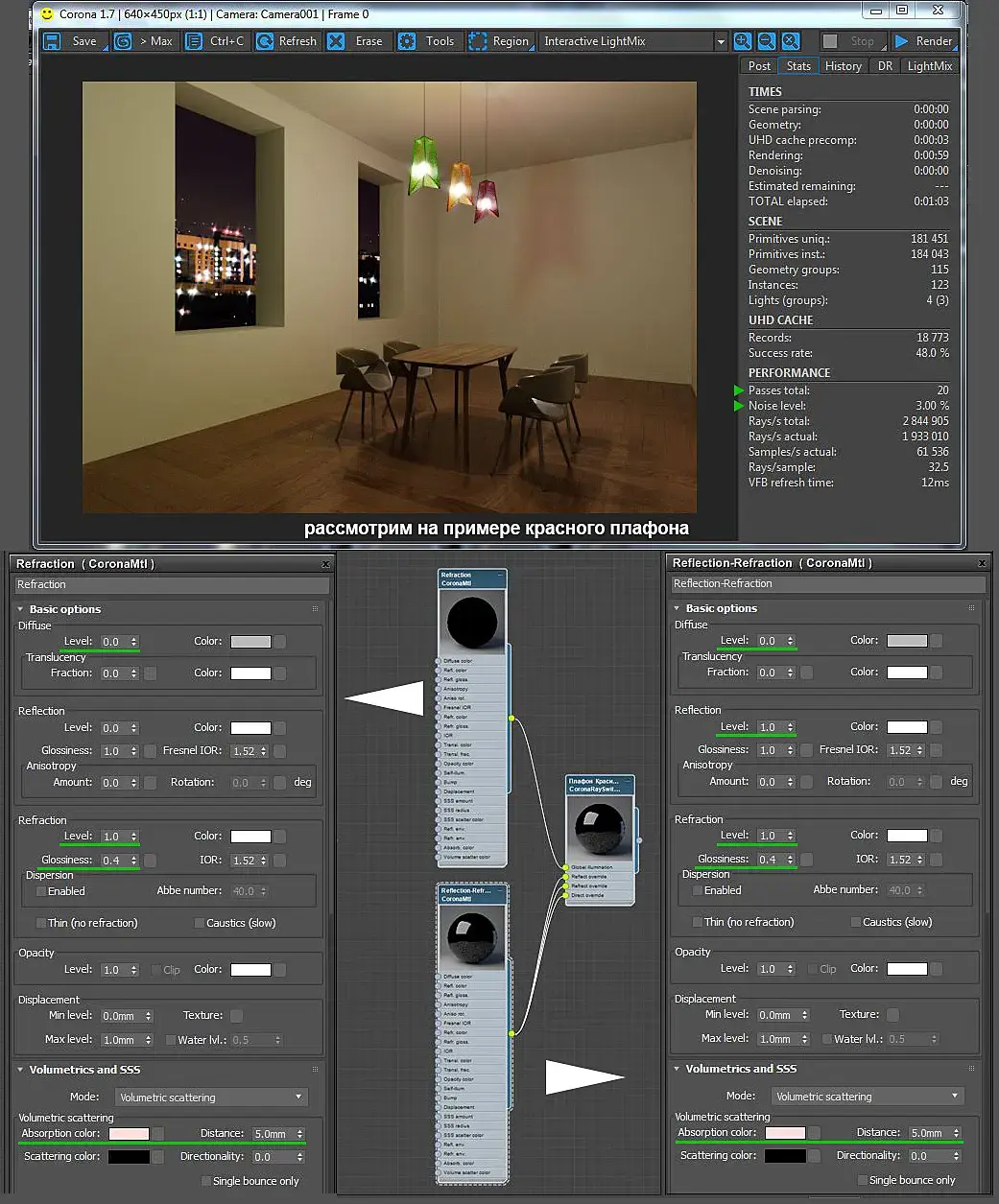The width and height of the screenshot is (999, 1204).
Task: Open the DR tab
Action: (885, 66)
